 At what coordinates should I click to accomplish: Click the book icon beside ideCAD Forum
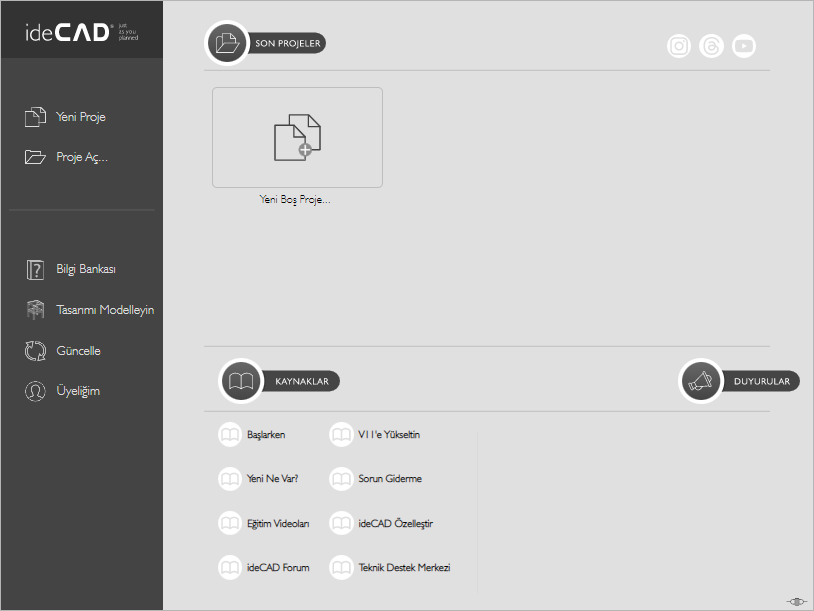point(230,567)
